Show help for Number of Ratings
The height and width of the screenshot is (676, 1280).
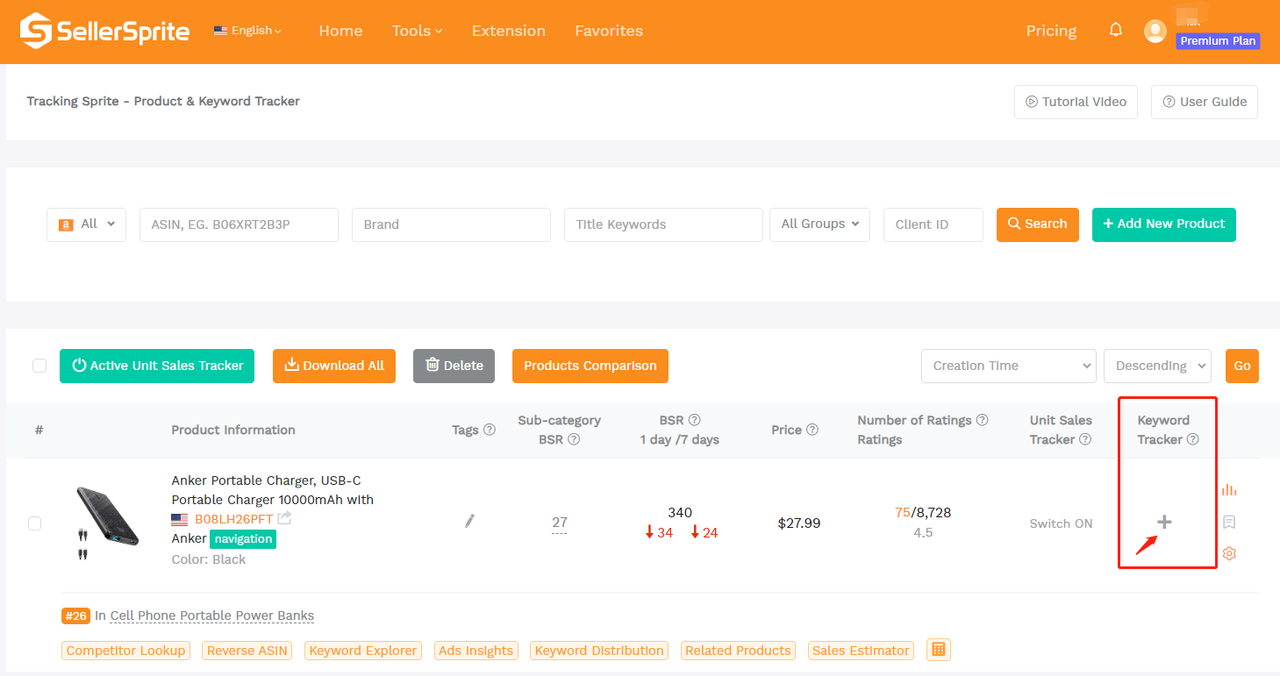click(x=982, y=420)
